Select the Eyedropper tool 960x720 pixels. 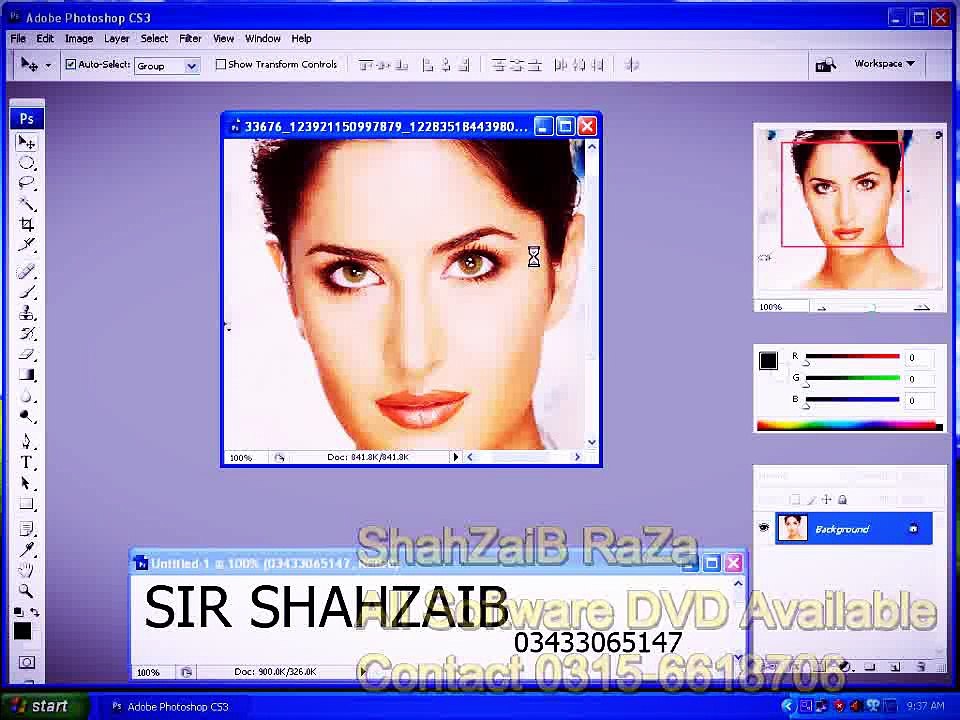[26, 549]
